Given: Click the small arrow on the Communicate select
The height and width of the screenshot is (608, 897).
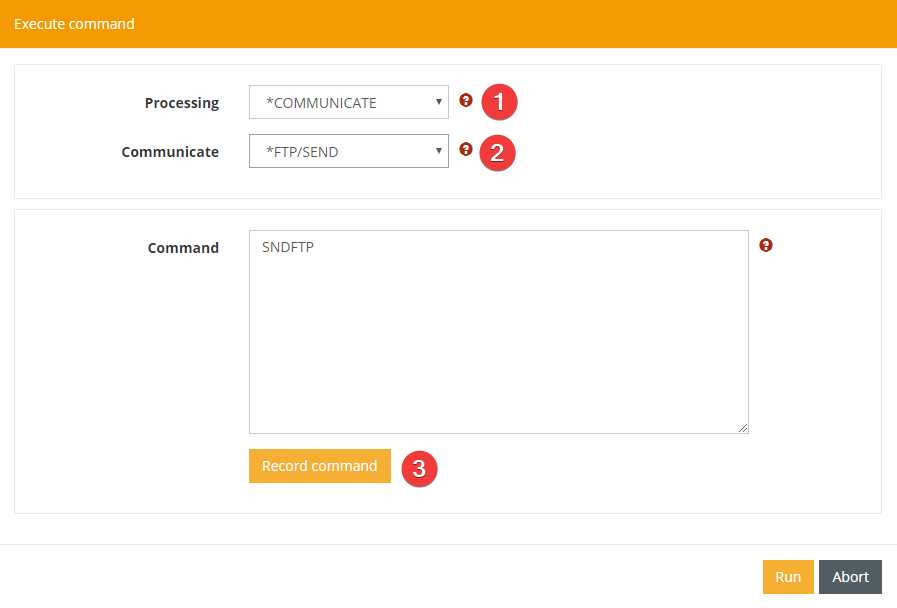Looking at the screenshot, I should tap(439, 151).
